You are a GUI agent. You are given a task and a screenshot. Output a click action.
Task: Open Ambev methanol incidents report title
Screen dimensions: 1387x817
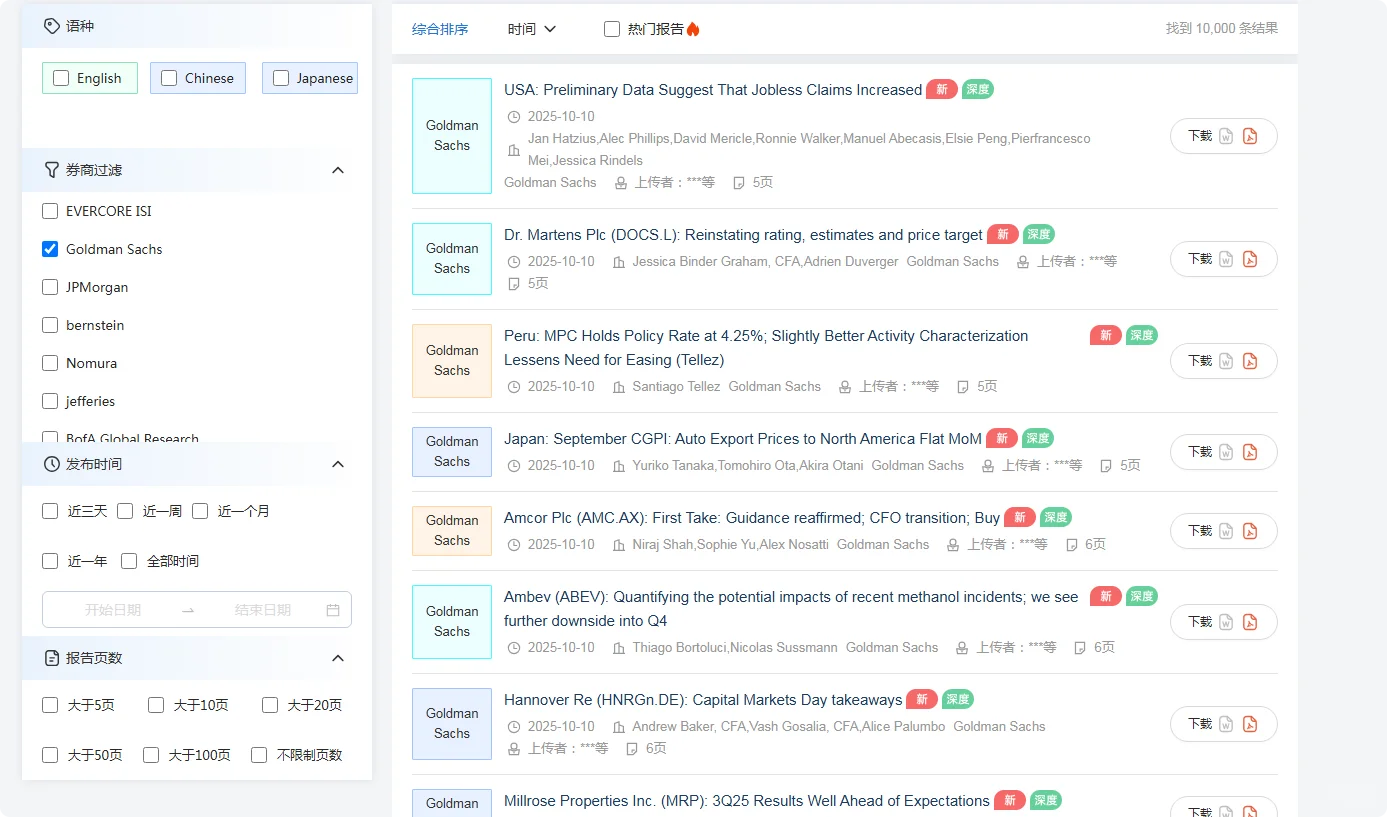(791, 609)
